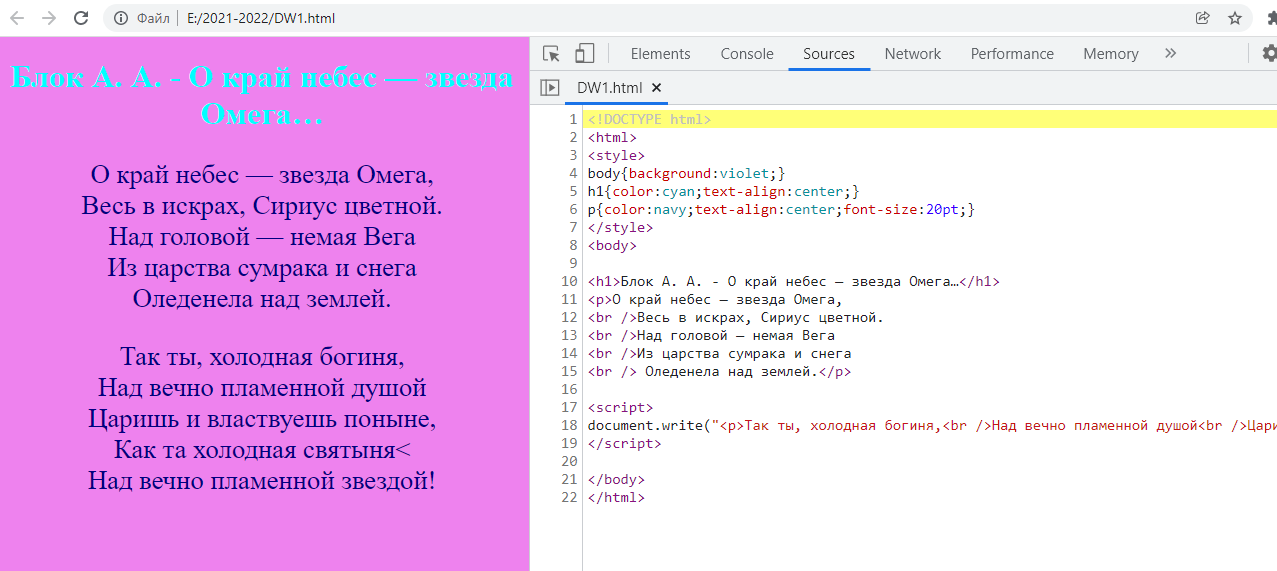The width and height of the screenshot is (1277, 571).
Task: Set a breakpoint on line 18
Action: (x=569, y=425)
